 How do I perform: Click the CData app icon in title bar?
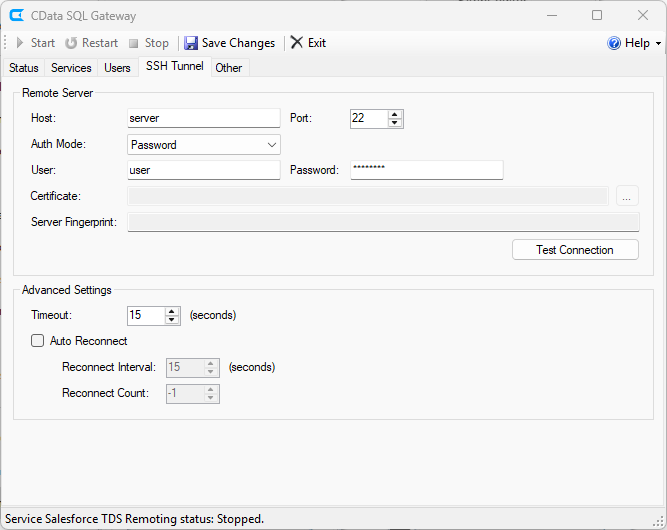17,16
